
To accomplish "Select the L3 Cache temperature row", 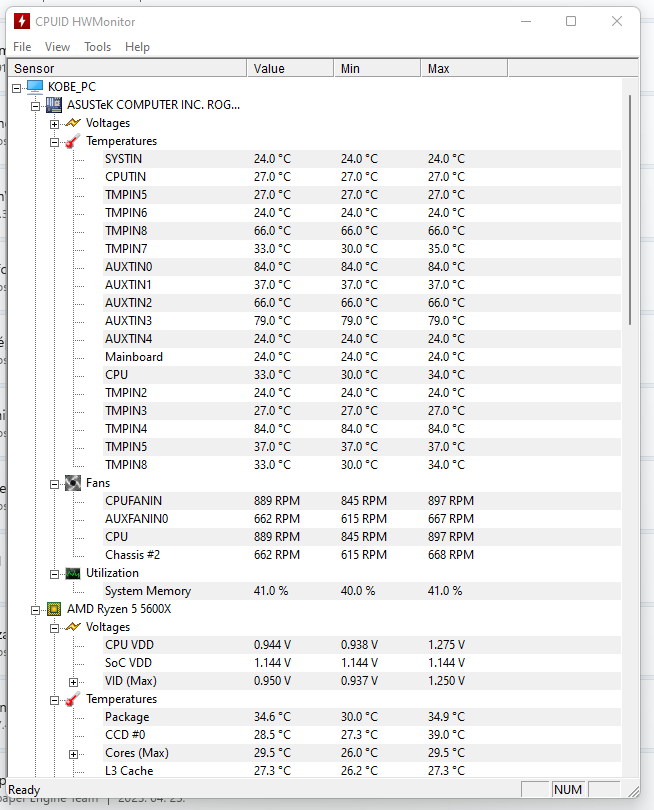I will pyautogui.click(x=362, y=771).
